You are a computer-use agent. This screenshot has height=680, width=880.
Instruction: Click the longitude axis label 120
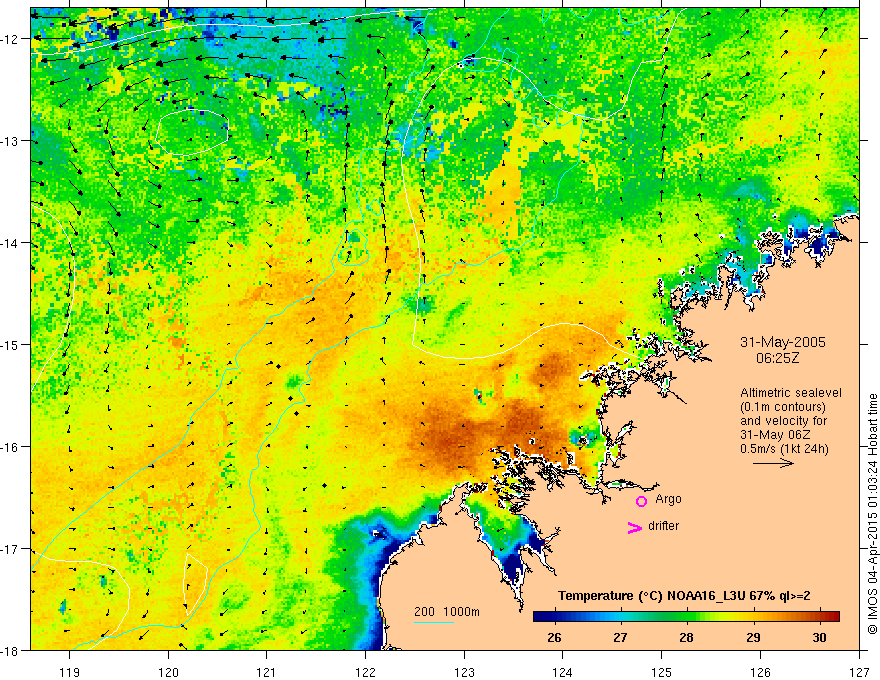(168, 672)
